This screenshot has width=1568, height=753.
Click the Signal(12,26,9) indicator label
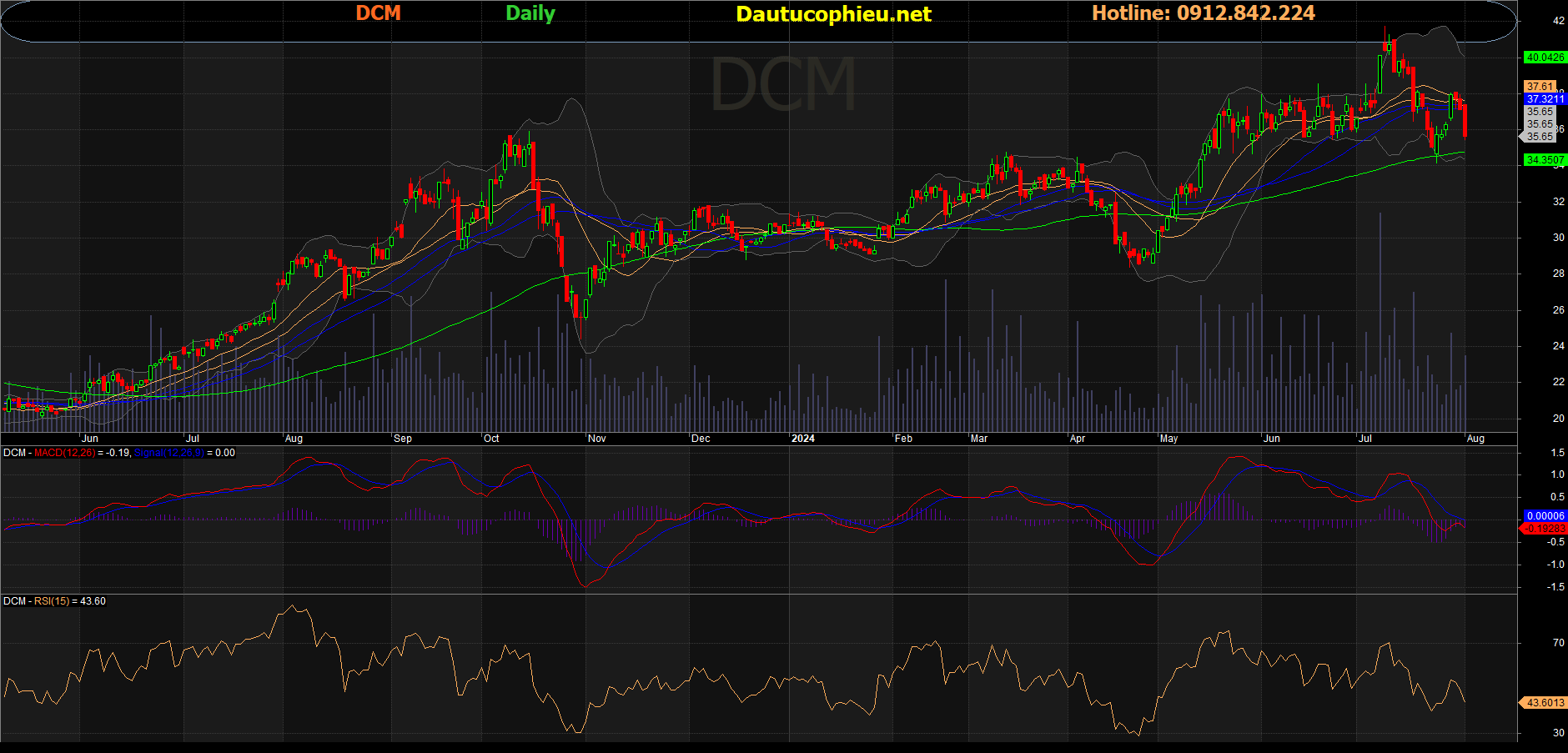(x=168, y=453)
